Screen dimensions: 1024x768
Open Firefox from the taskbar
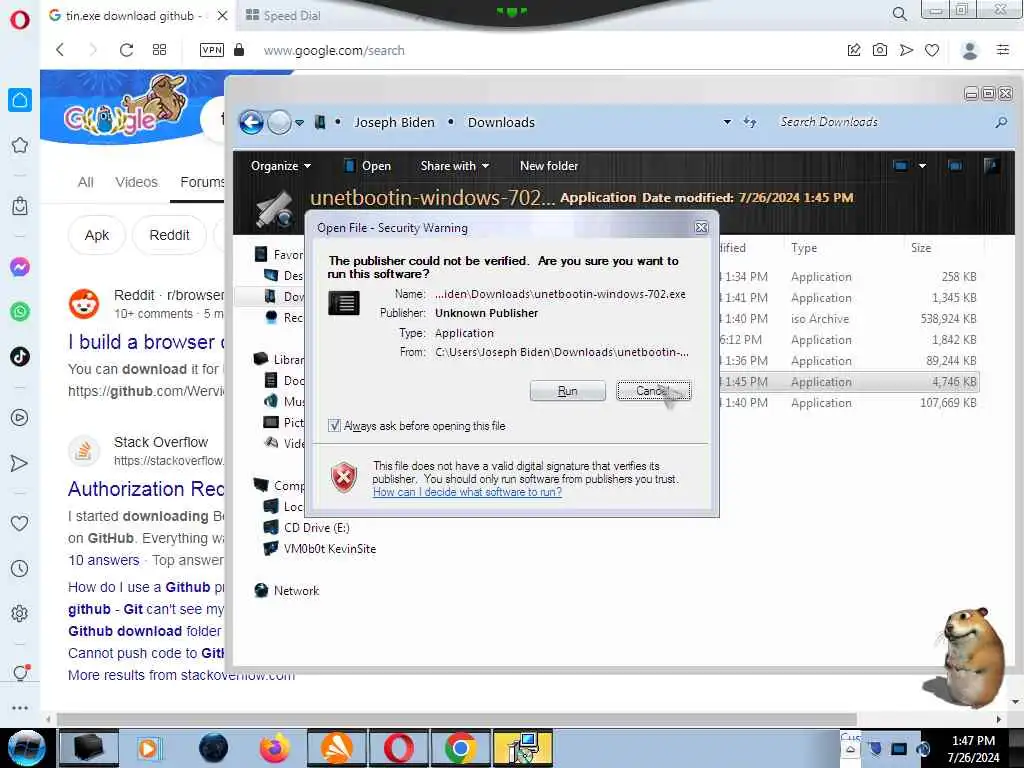coord(274,748)
